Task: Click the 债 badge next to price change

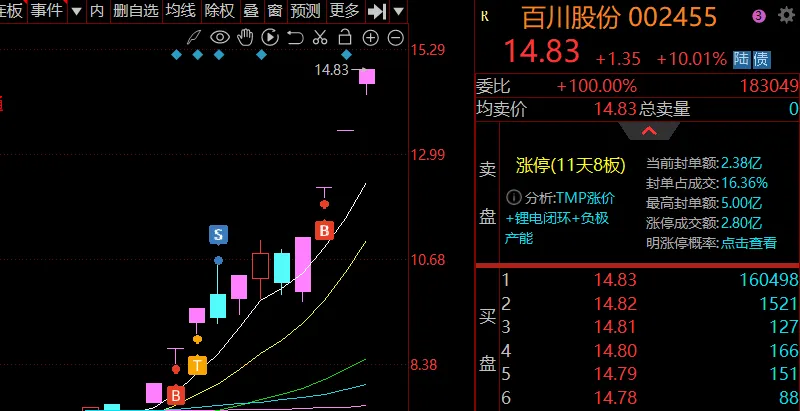Action: pyautogui.click(x=761, y=59)
